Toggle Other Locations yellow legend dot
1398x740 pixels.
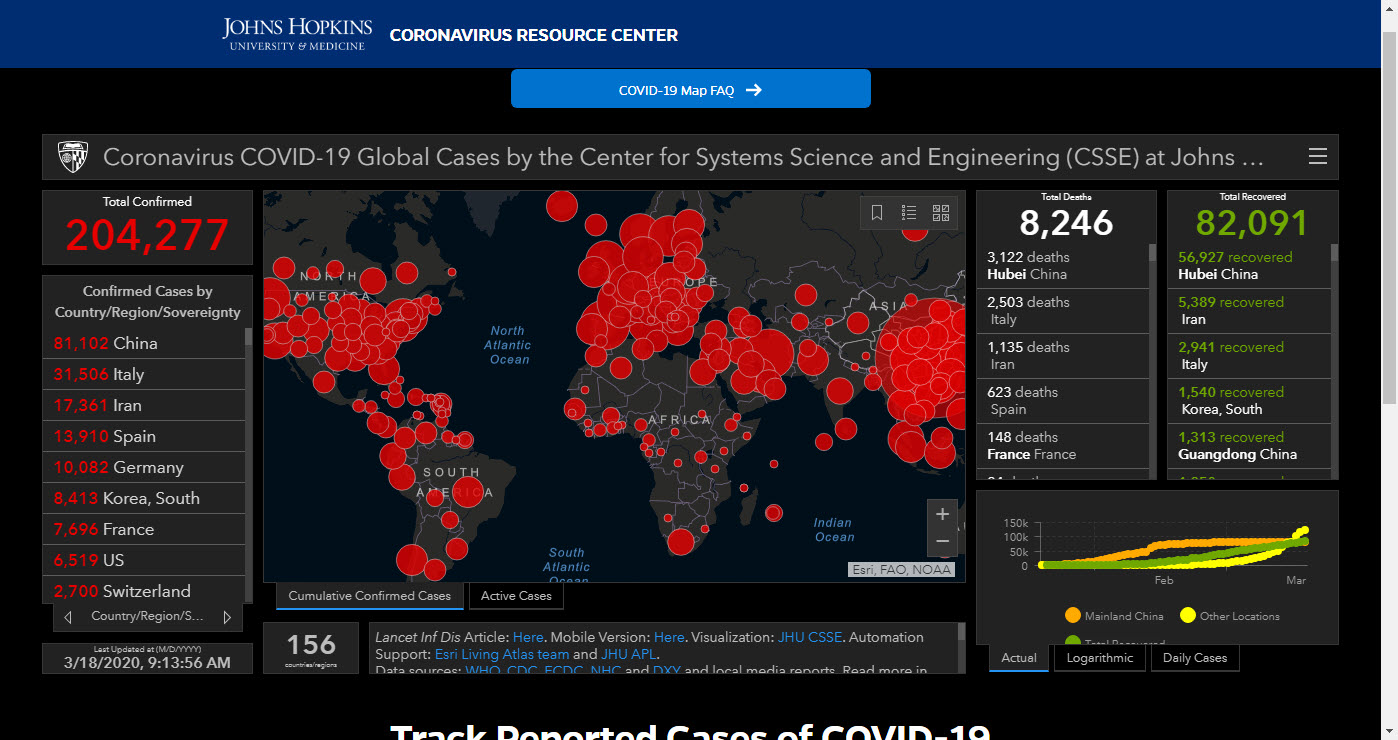coord(1187,616)
